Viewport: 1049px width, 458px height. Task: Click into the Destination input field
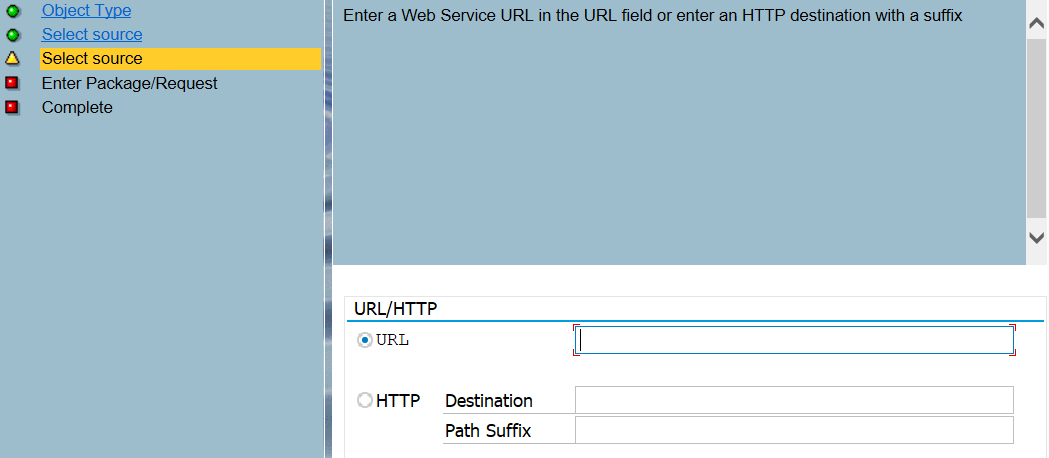tap(794, 400)
